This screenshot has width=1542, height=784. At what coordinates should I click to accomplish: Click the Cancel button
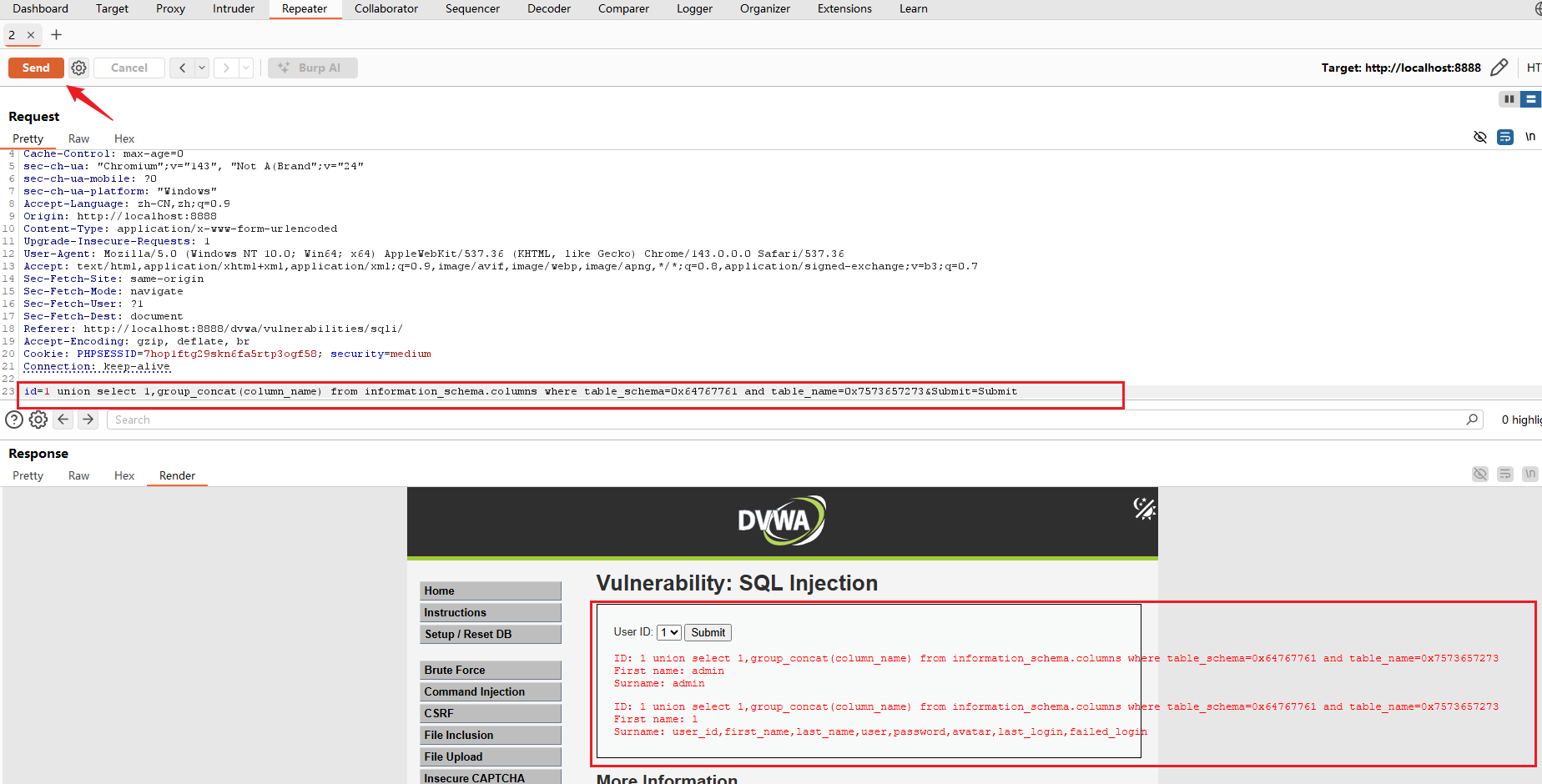tap(128, 68)
